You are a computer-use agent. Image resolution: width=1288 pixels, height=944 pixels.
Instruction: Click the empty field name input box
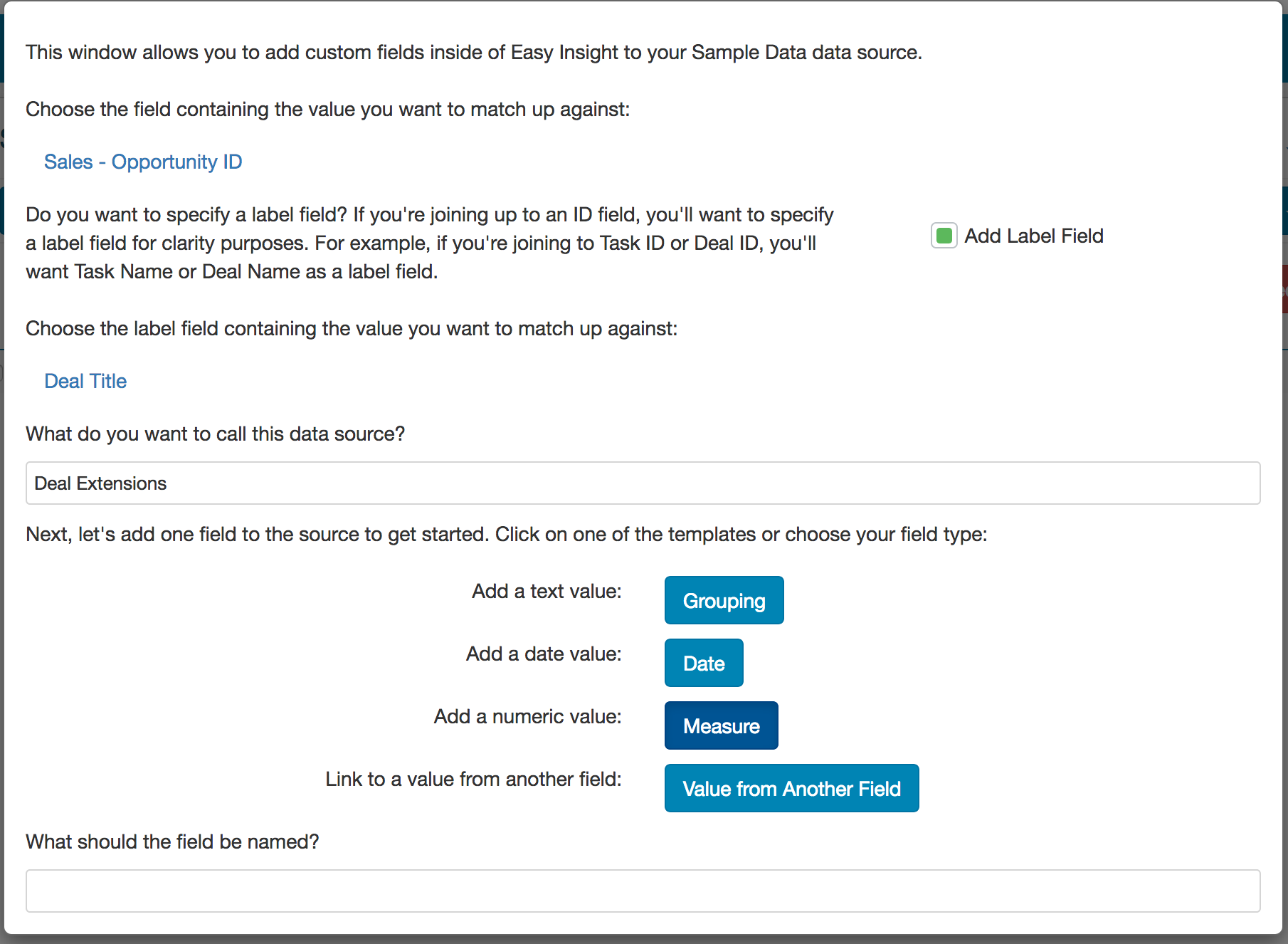[643, 891]
